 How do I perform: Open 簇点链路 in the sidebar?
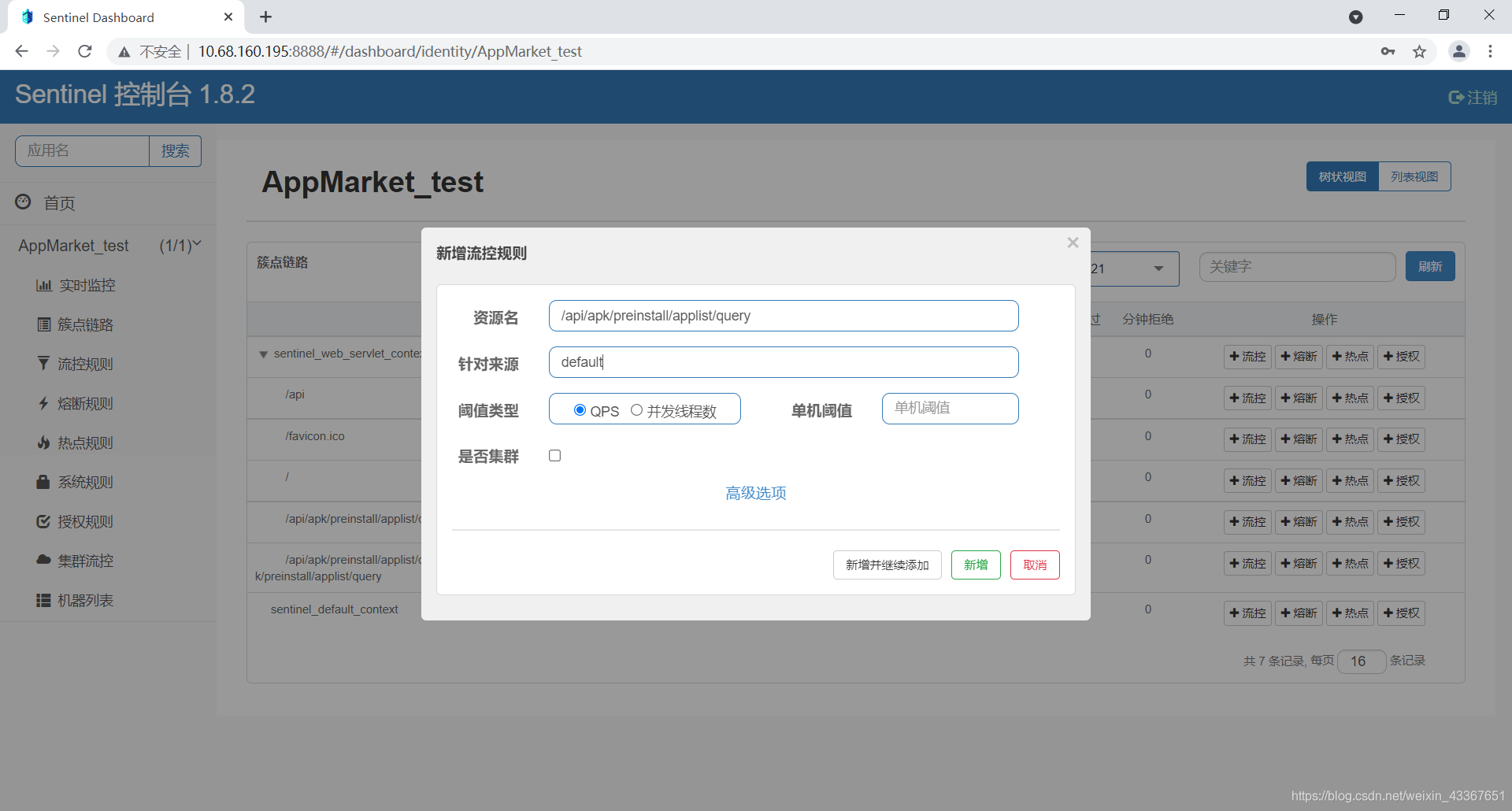(x=85, y=324)
